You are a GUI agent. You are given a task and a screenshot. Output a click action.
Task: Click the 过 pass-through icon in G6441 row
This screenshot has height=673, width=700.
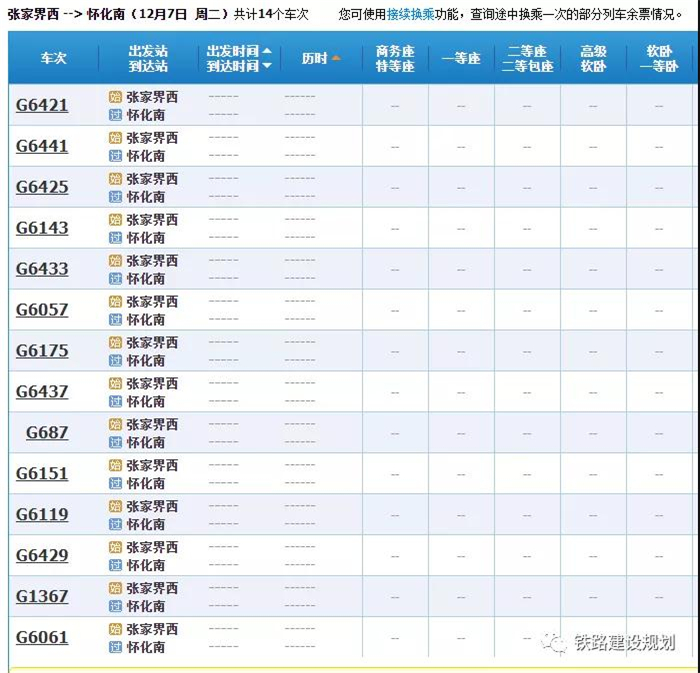tap(115, 156)
